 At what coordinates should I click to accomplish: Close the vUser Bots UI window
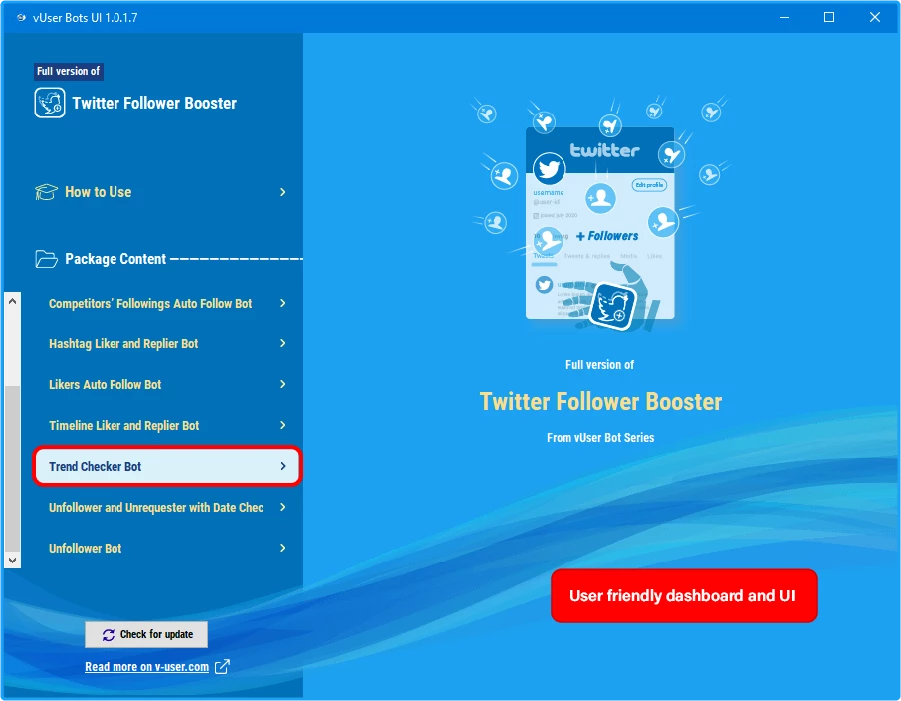(875, 17)
